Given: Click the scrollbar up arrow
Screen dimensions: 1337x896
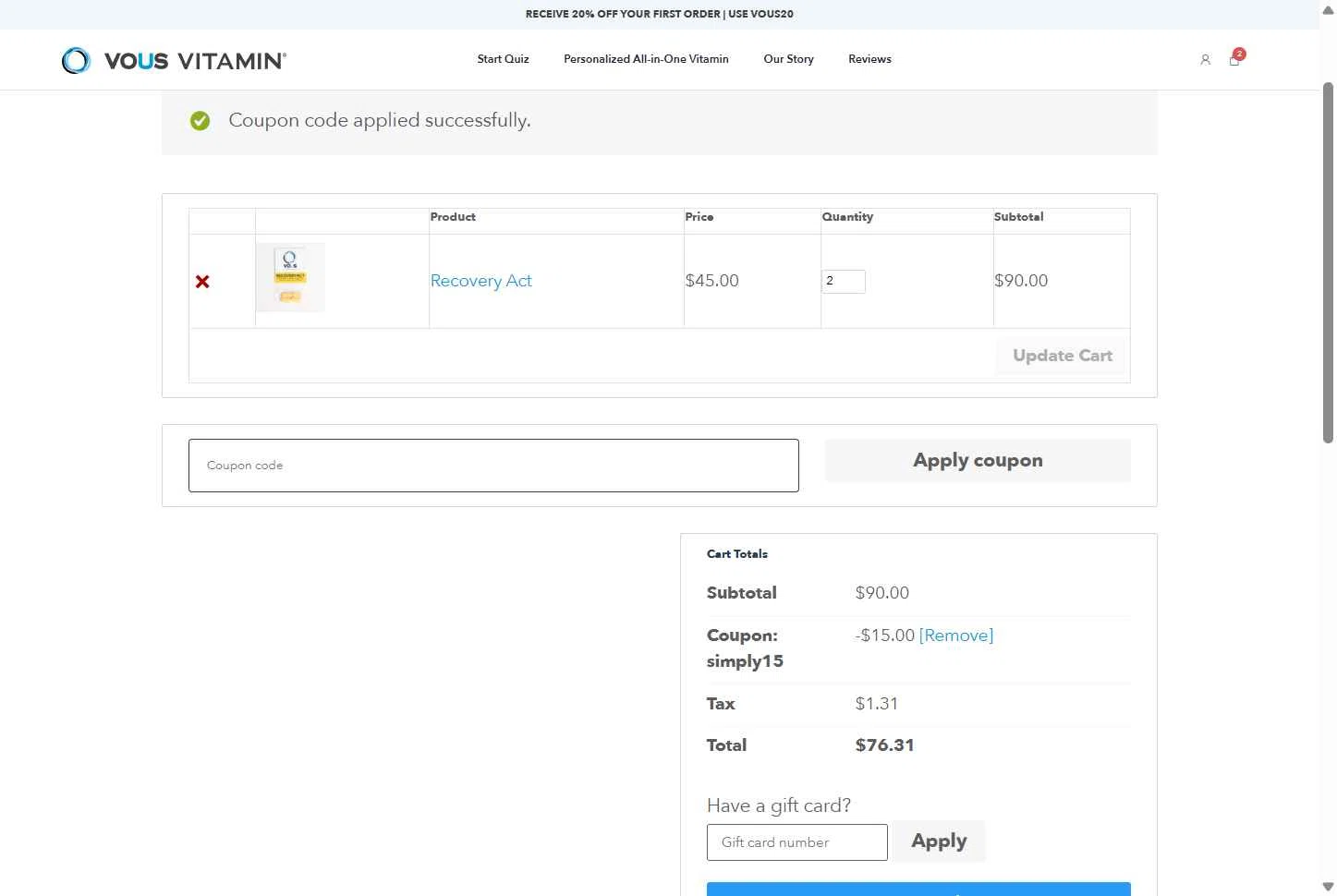Looking at the screenshot, I should point(1328,10).
